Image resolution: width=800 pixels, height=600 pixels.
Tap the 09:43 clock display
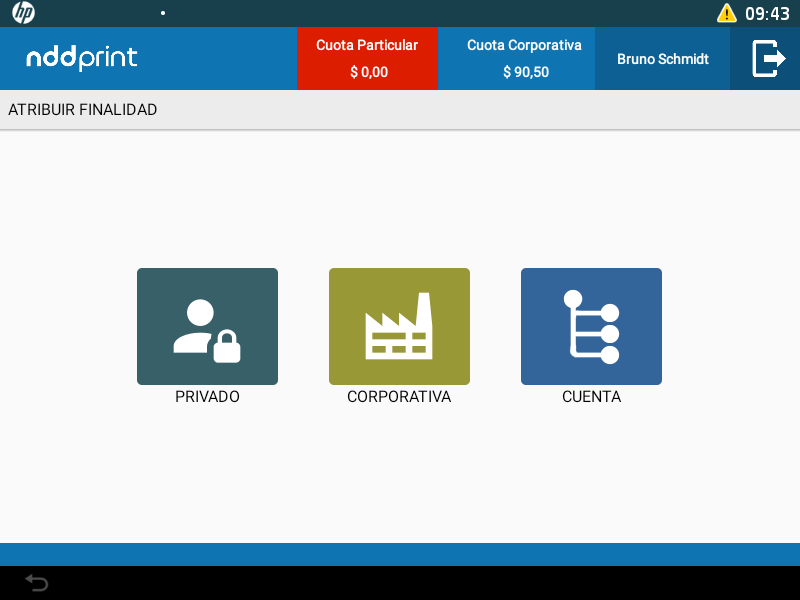pos(767,13)
